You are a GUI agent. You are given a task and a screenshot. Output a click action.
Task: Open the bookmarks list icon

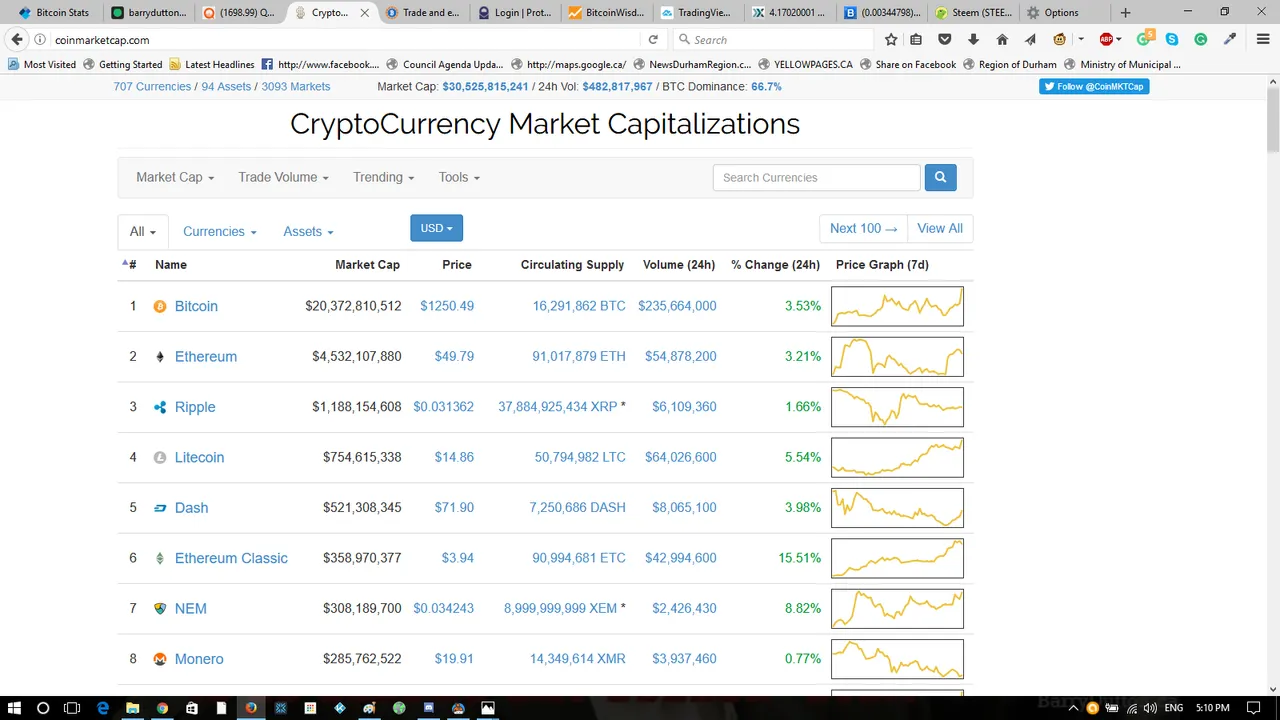pyautogui.click(x=916, y=40)
